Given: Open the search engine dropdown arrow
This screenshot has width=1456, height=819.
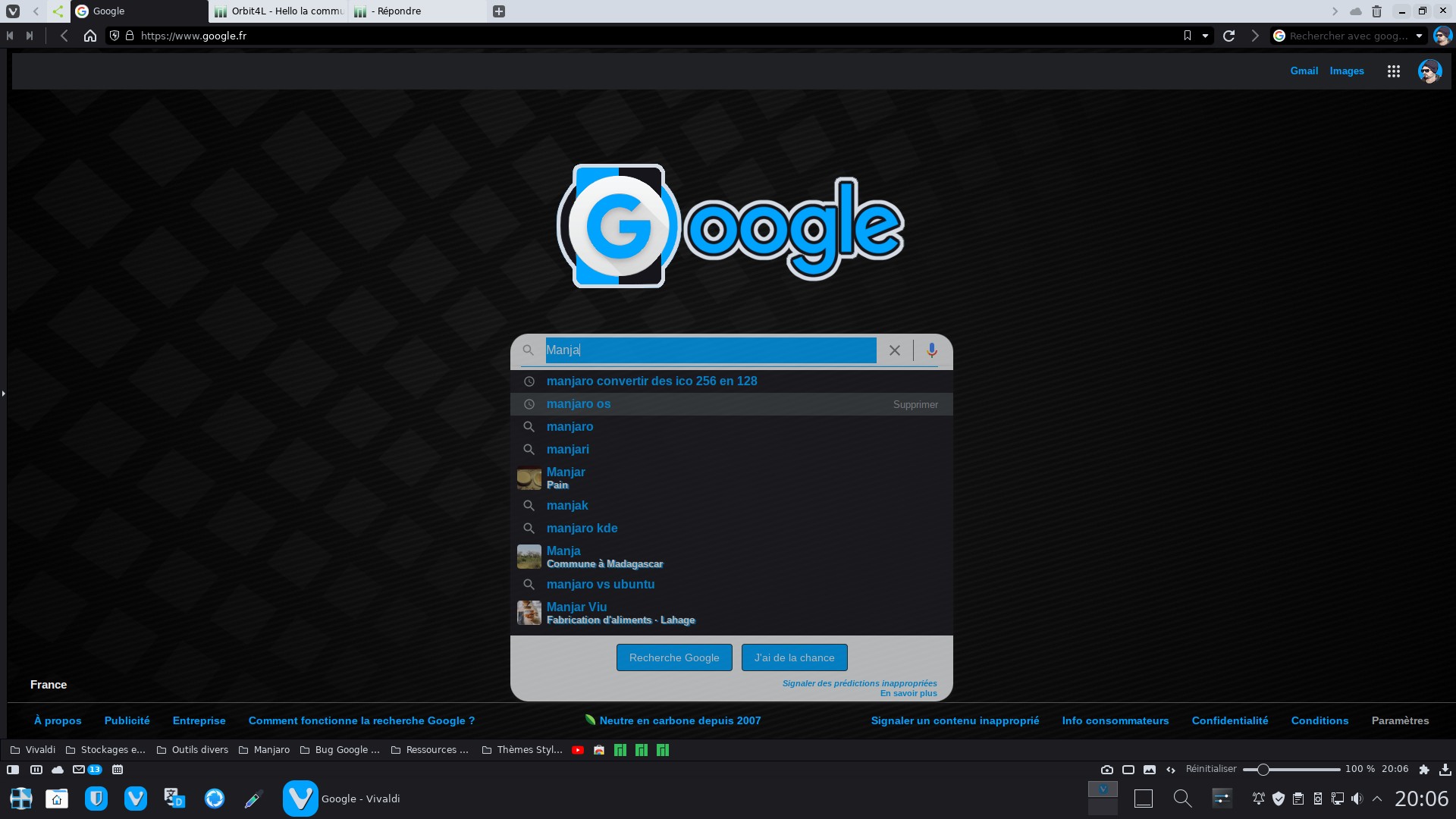Looking at the screenshot, I should [1417, 36].
